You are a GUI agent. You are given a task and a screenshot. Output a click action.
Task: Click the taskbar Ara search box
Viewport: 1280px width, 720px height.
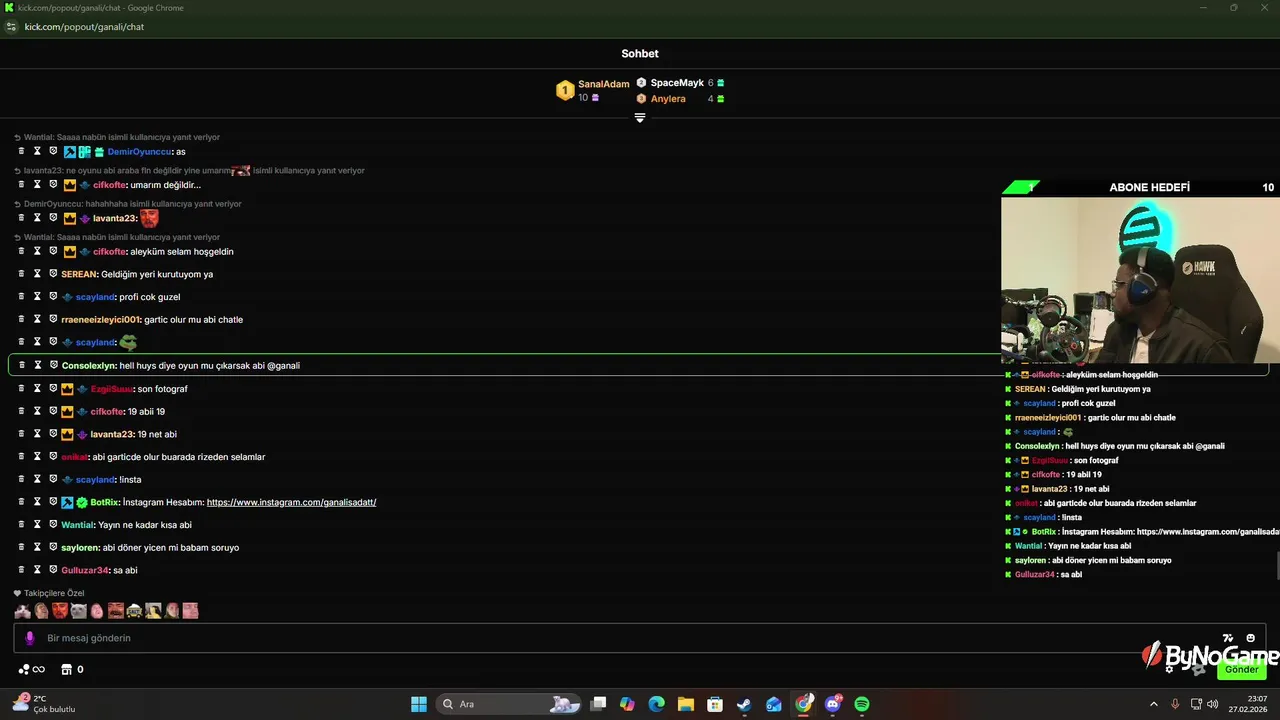point(510,704)
